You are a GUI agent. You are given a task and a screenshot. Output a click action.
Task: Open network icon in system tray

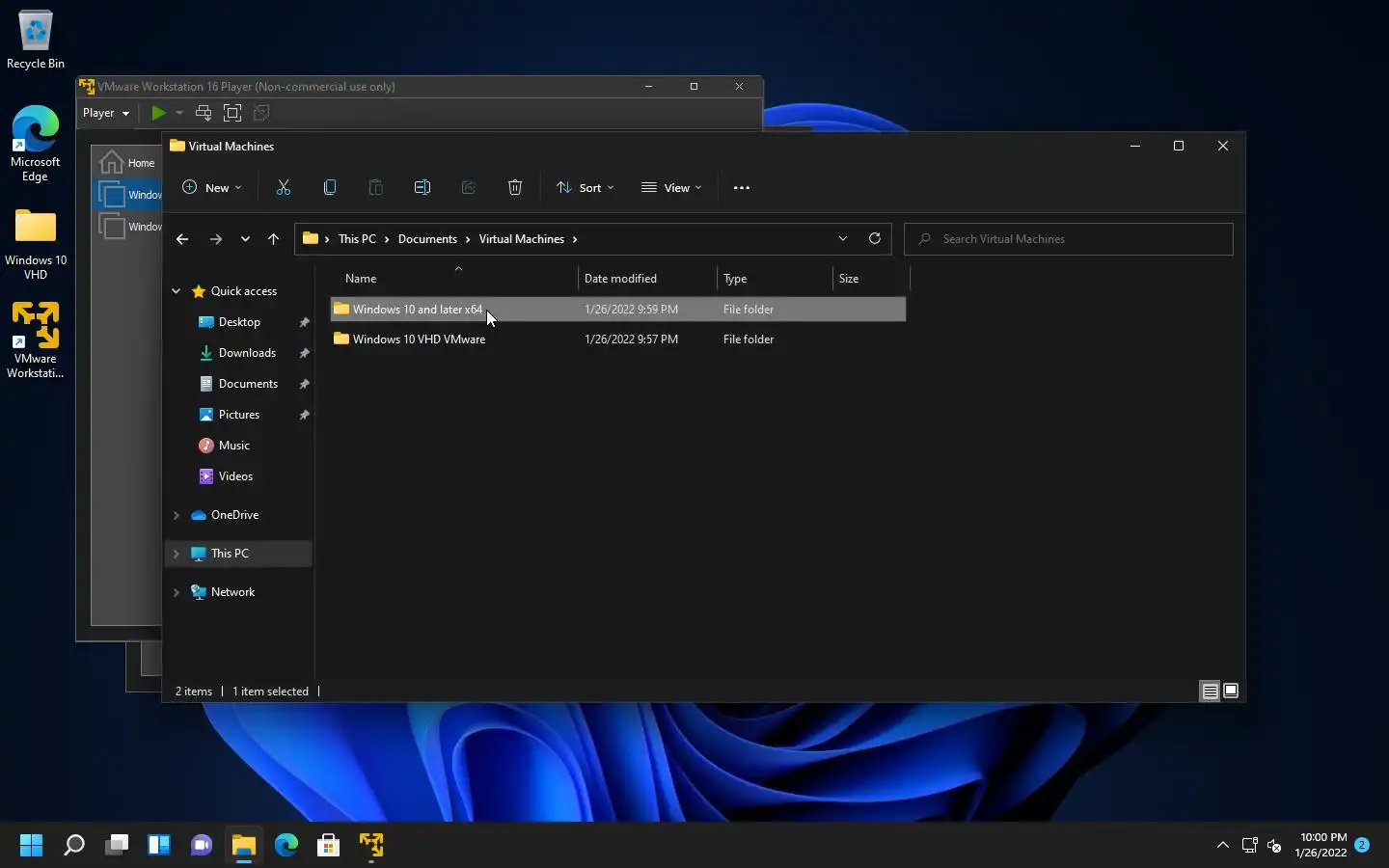point(1250,846)
